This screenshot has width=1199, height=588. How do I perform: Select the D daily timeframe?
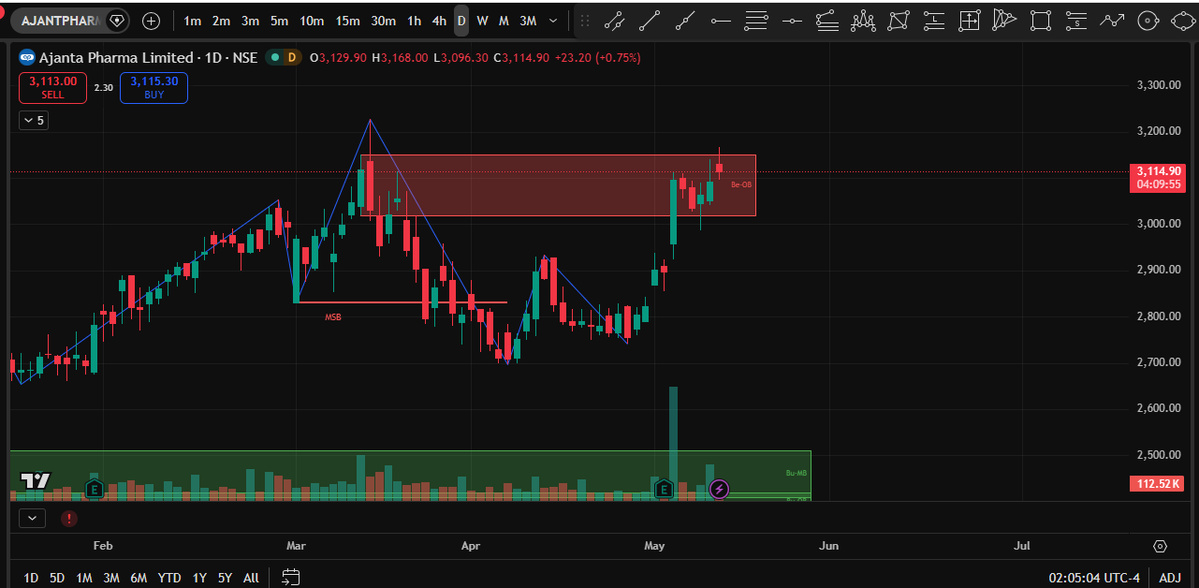point(461,21)
